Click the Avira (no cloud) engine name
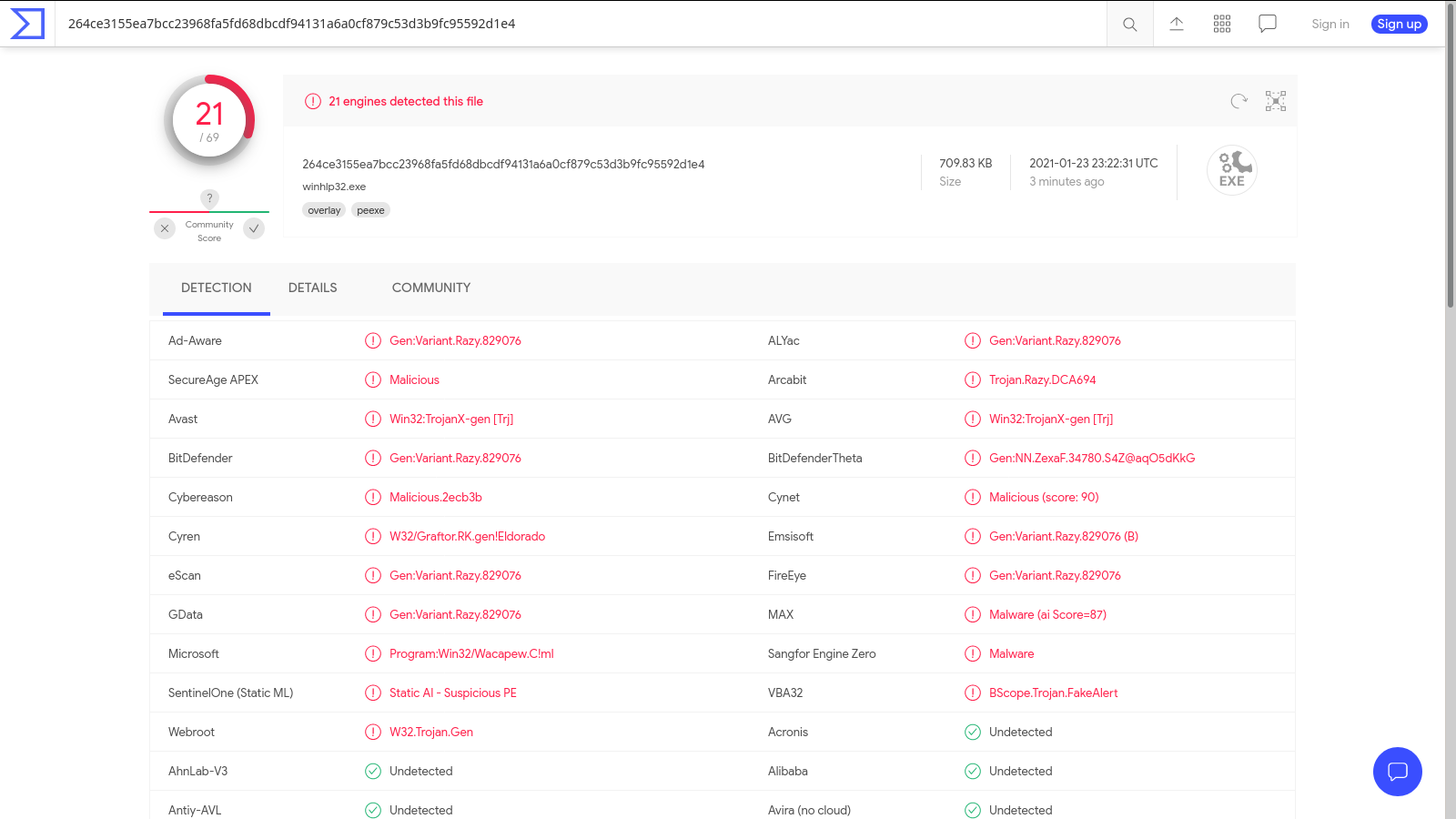Image resolution: width=1456 pixels, height=819 pixels. click(809, 810)
